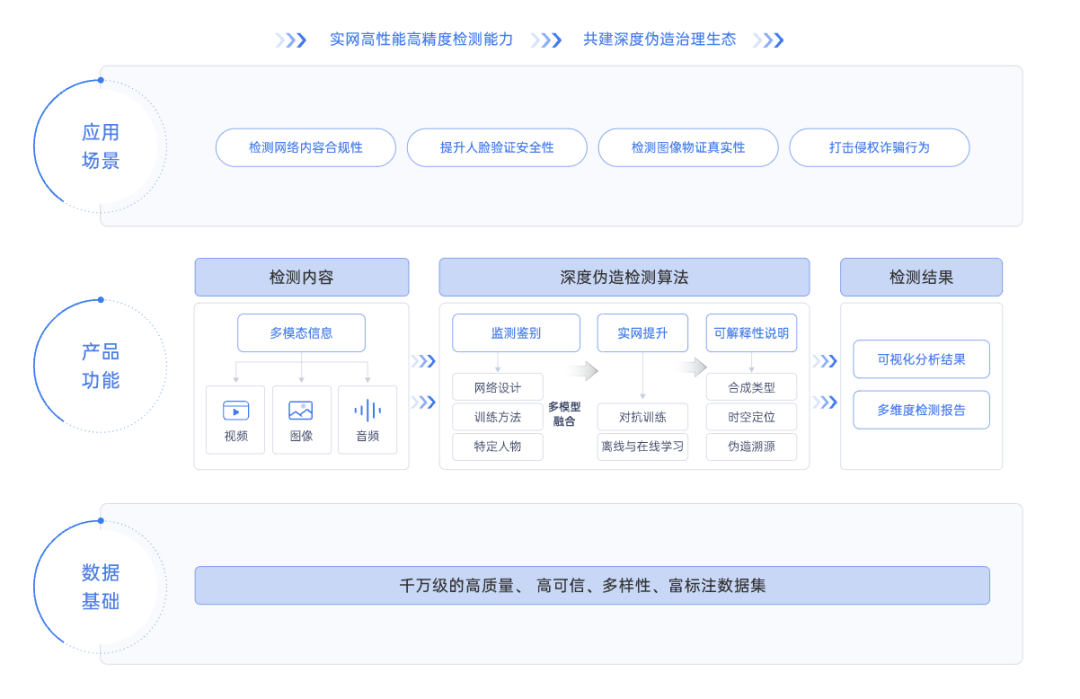Click the video play icon
This screenshot has width=1080, height=699.
[236, 410]
